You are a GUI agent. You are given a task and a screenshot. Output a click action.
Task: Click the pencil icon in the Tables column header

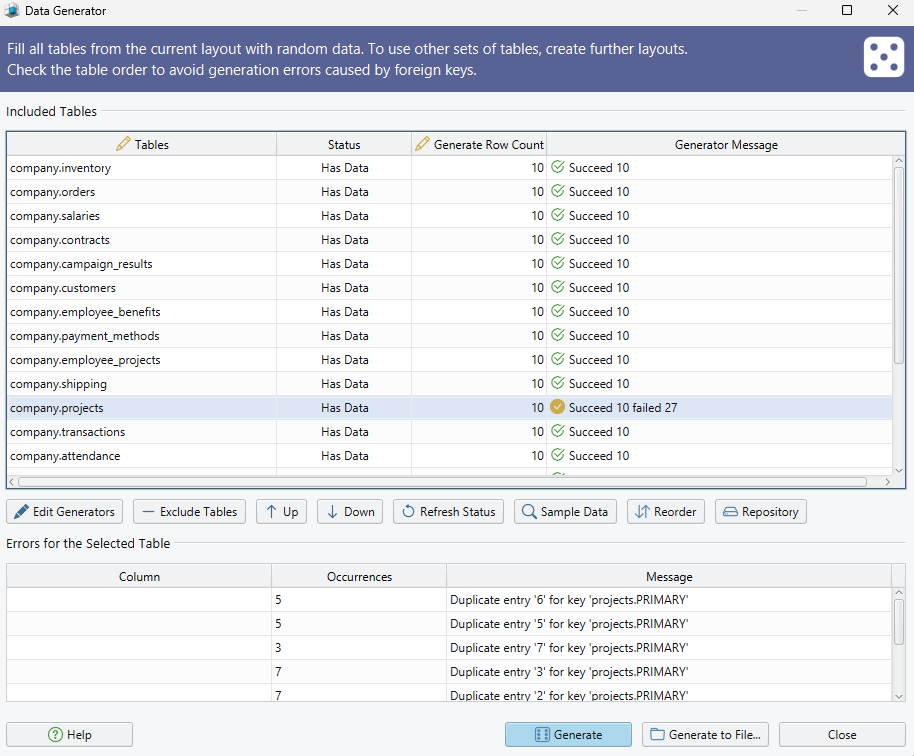point(123,144)
